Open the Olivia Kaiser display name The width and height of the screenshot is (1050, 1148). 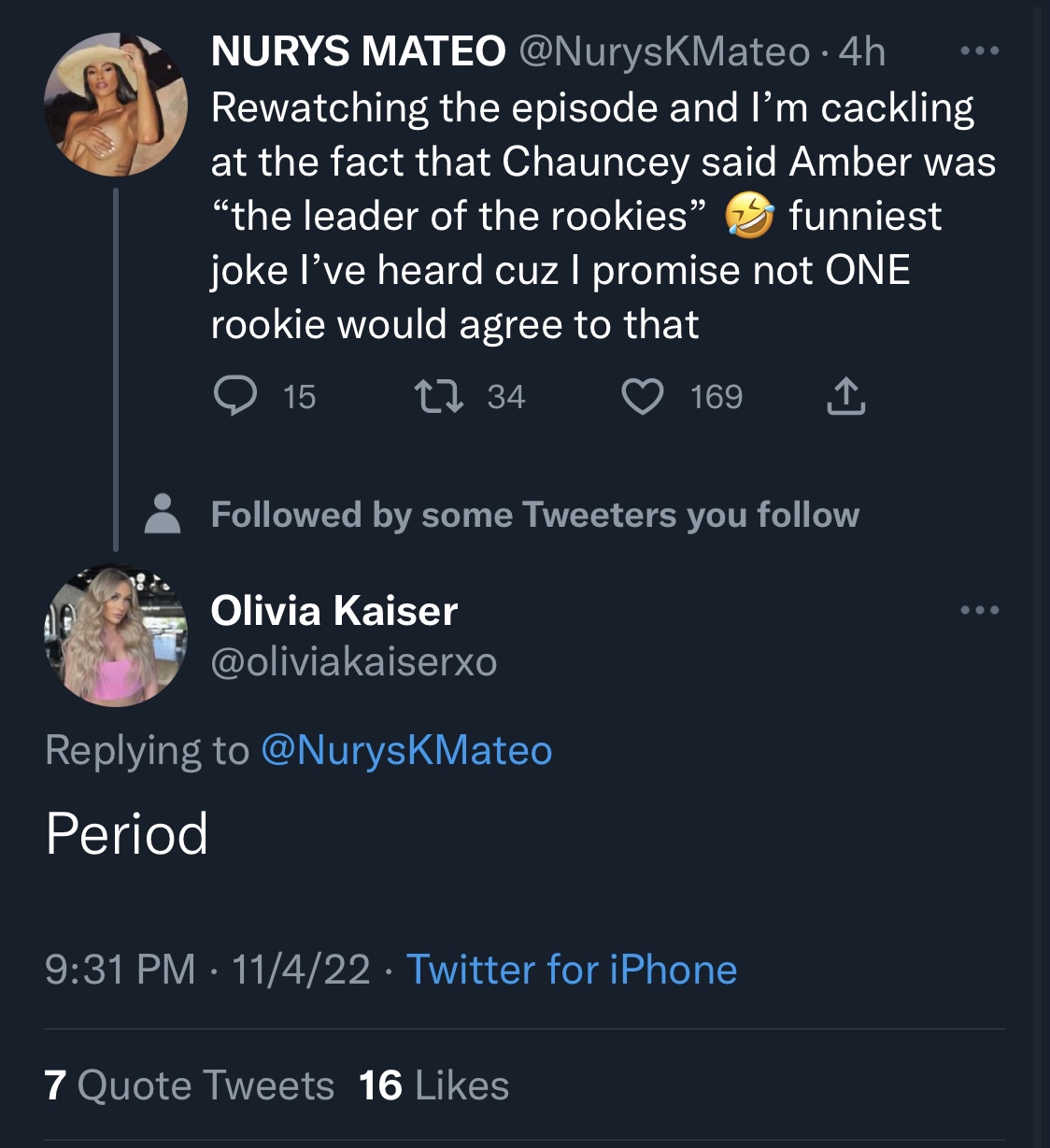[x=334, y=611]
